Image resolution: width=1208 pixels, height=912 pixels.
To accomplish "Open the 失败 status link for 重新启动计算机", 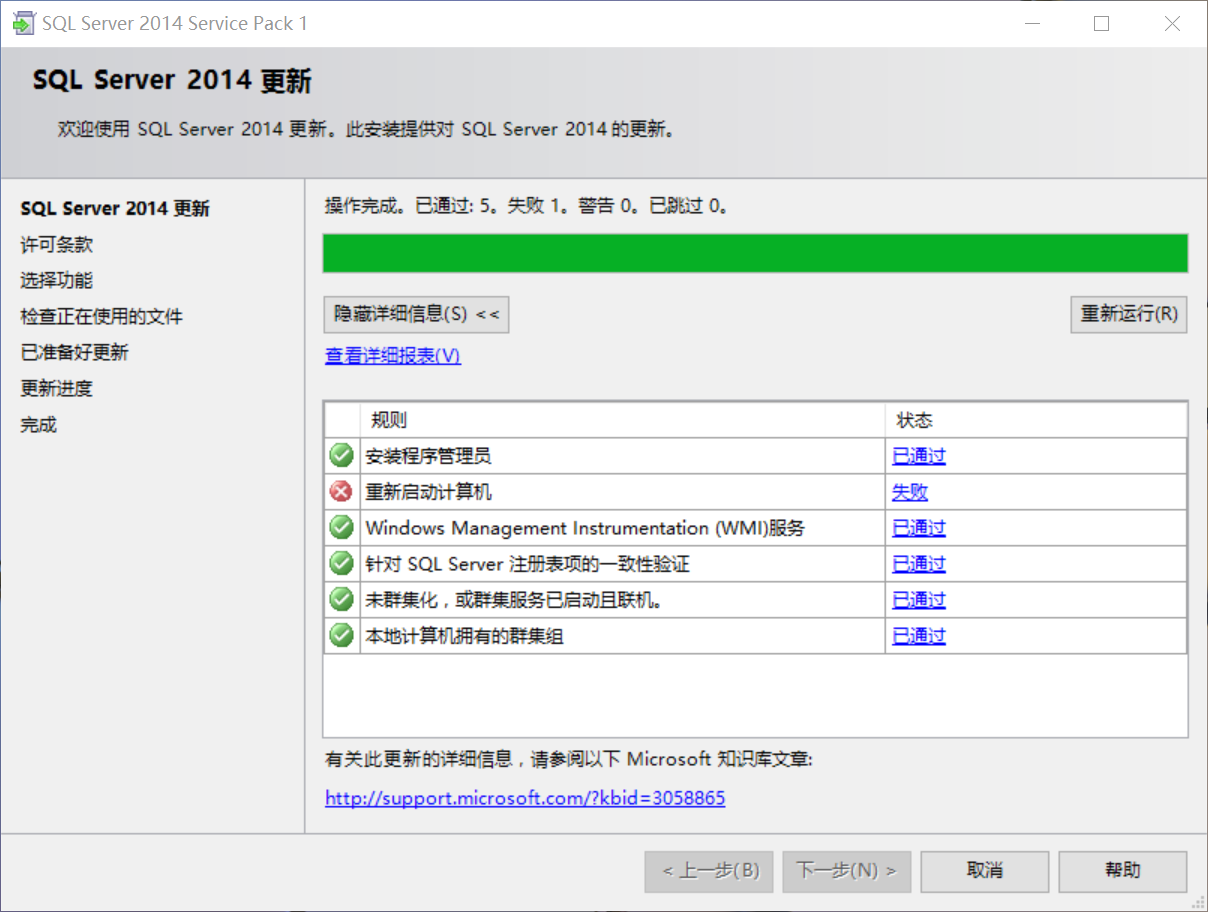I will (910, 492).
